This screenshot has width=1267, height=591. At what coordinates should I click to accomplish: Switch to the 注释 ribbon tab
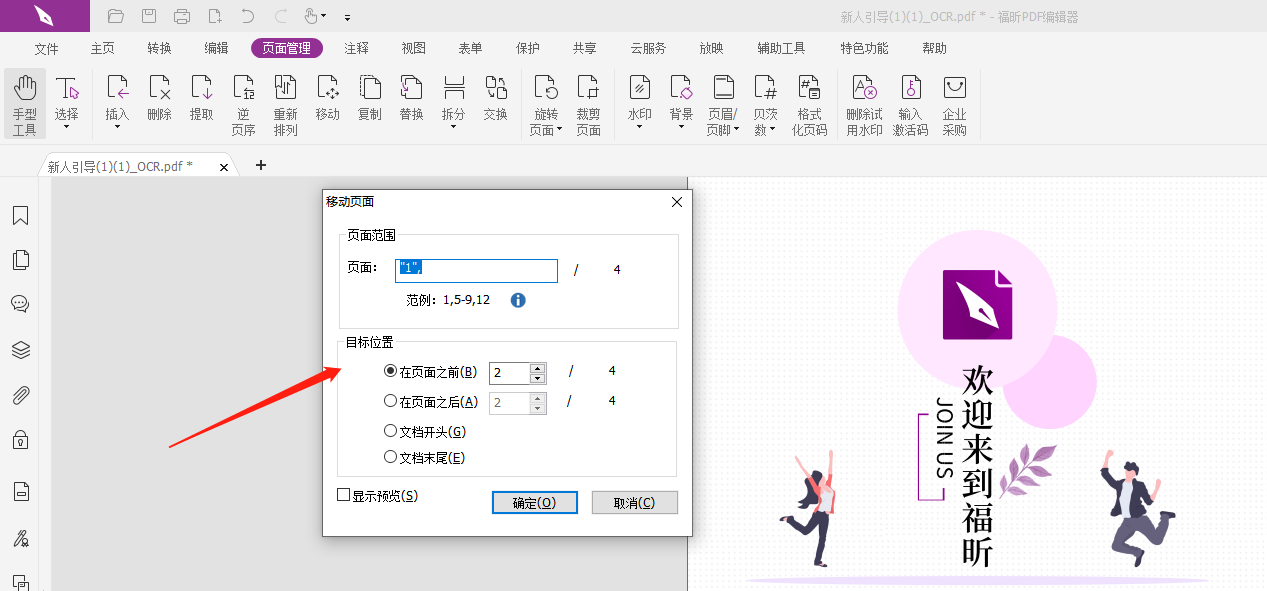(356, 47)
